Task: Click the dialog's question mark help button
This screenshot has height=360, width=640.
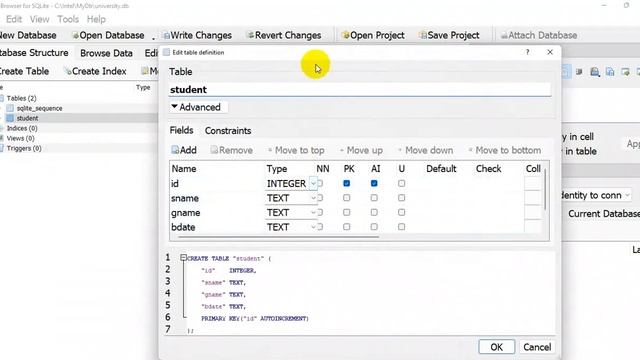Action: 528,52
